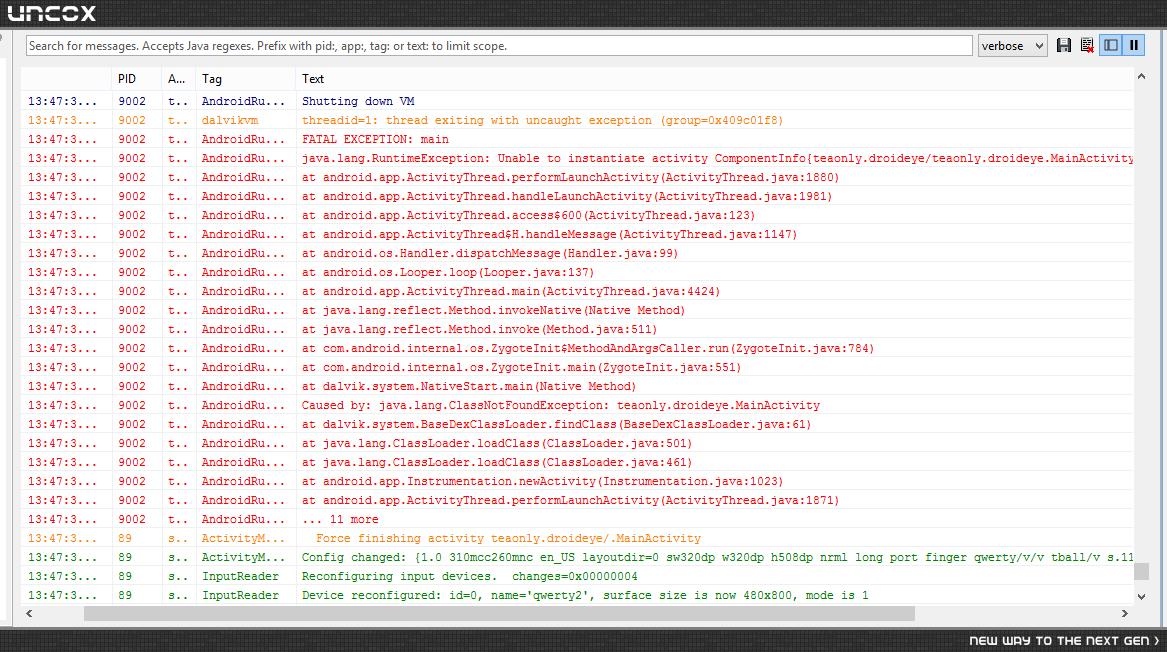The width and height of the screenshot is (1167, 652).
Task: Select the '... 11 more' log line
Action: 577,519
